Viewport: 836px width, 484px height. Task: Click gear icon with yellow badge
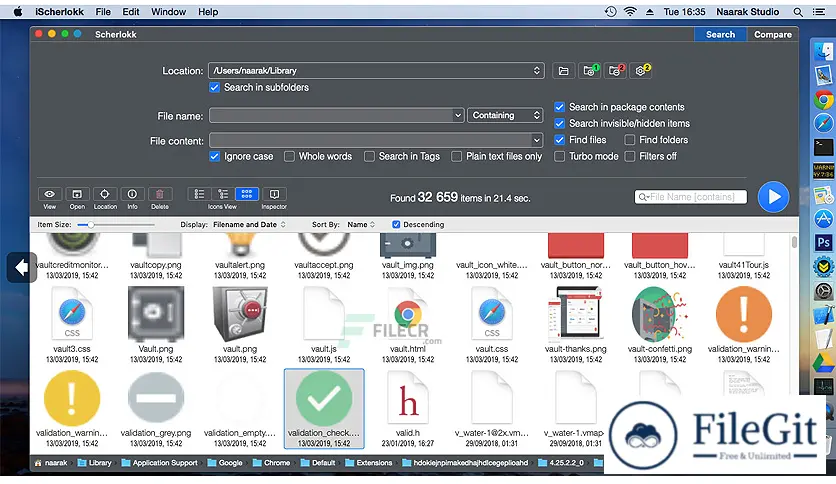click(x=641, y=71)
